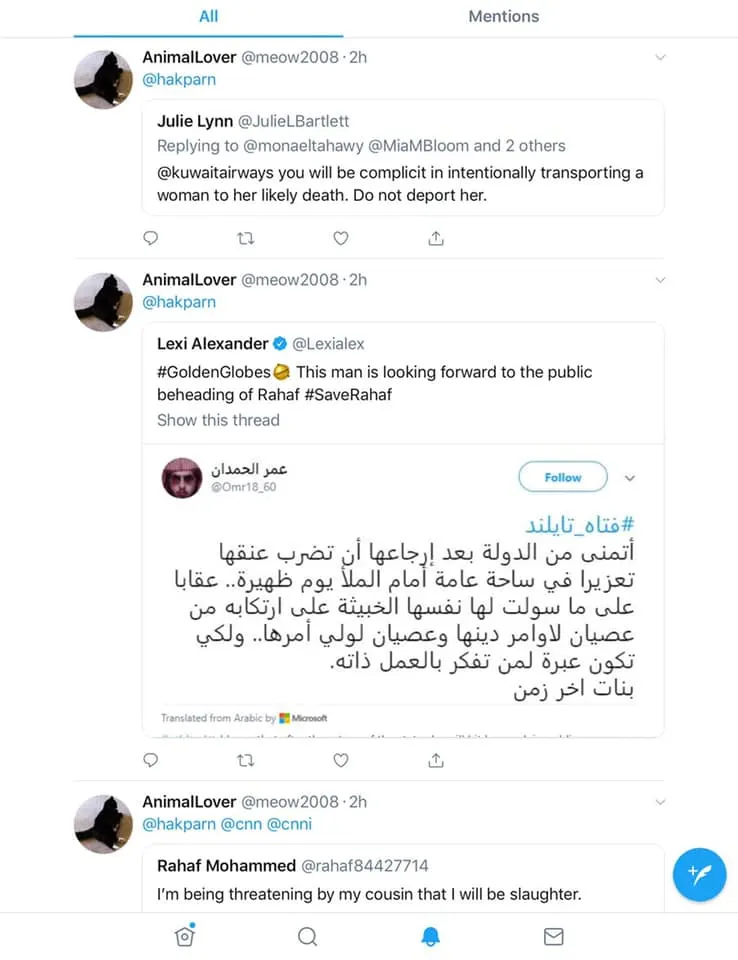Open the Search magnifier in bottom bar
This screenshot has width=738, height=960.
[x=307, y=936]
